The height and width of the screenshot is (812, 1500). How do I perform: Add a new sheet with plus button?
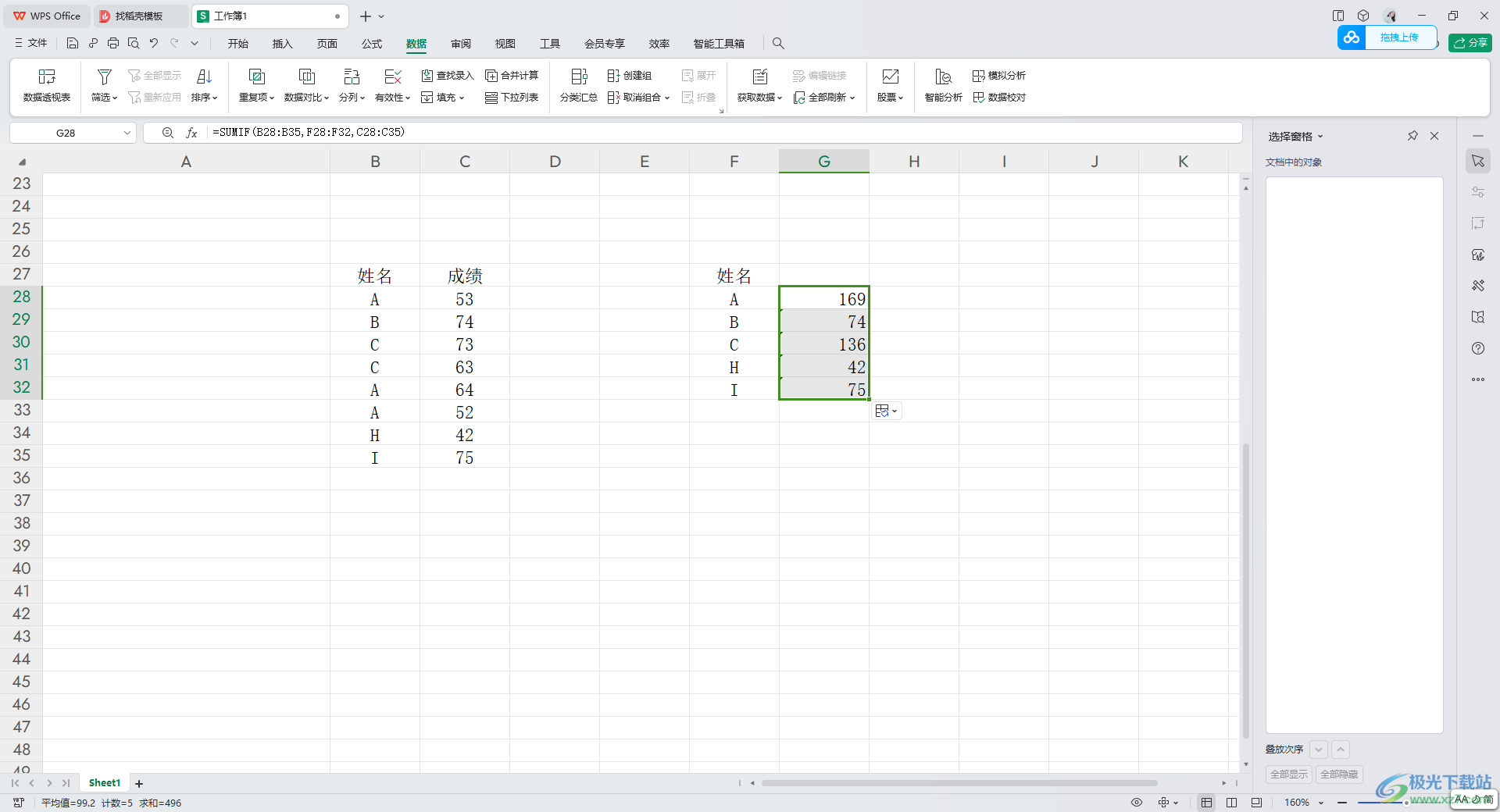coord(139,784)
